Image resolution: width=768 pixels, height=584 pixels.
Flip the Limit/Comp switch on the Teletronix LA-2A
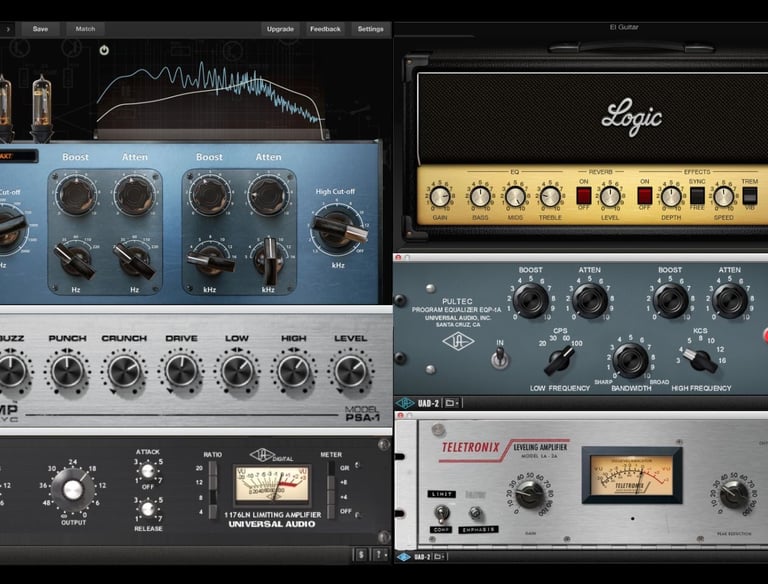coord(441,513)
